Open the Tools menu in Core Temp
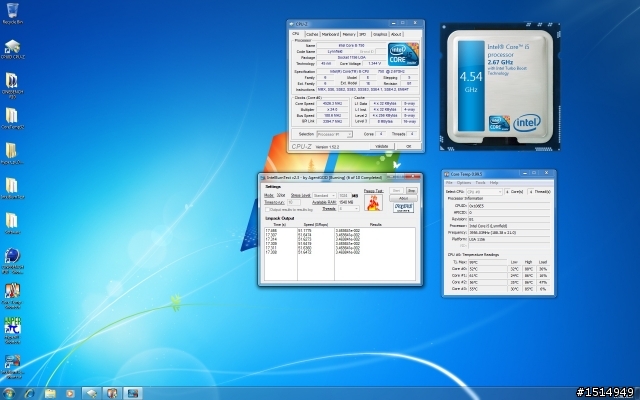 pyautogui.click(x=480, y=182)
